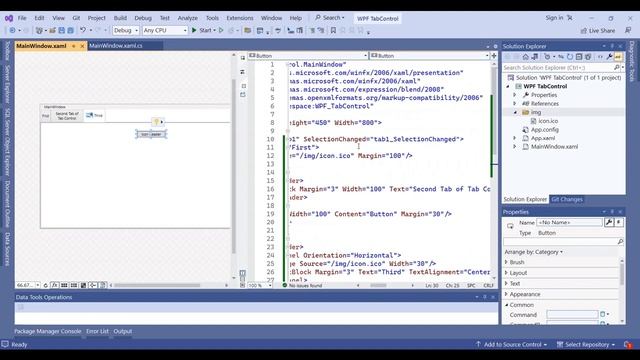Click Live Share icon
The width and height of the screenshot is (640, 360).
(x=598, y=31)
